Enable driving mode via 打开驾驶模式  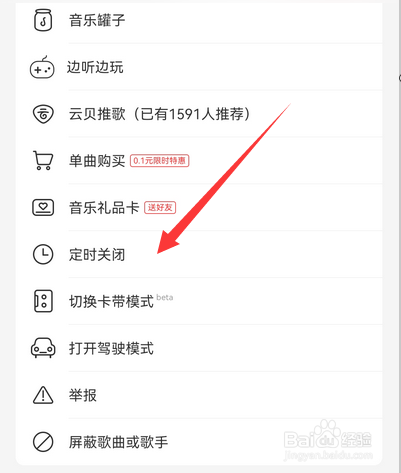(199, 348)
